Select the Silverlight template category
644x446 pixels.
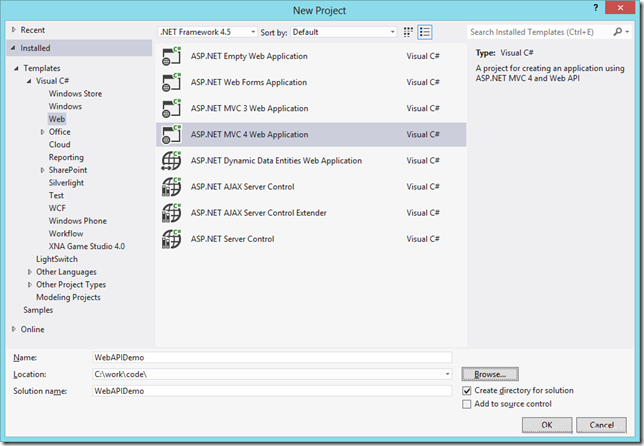[69, 183]
